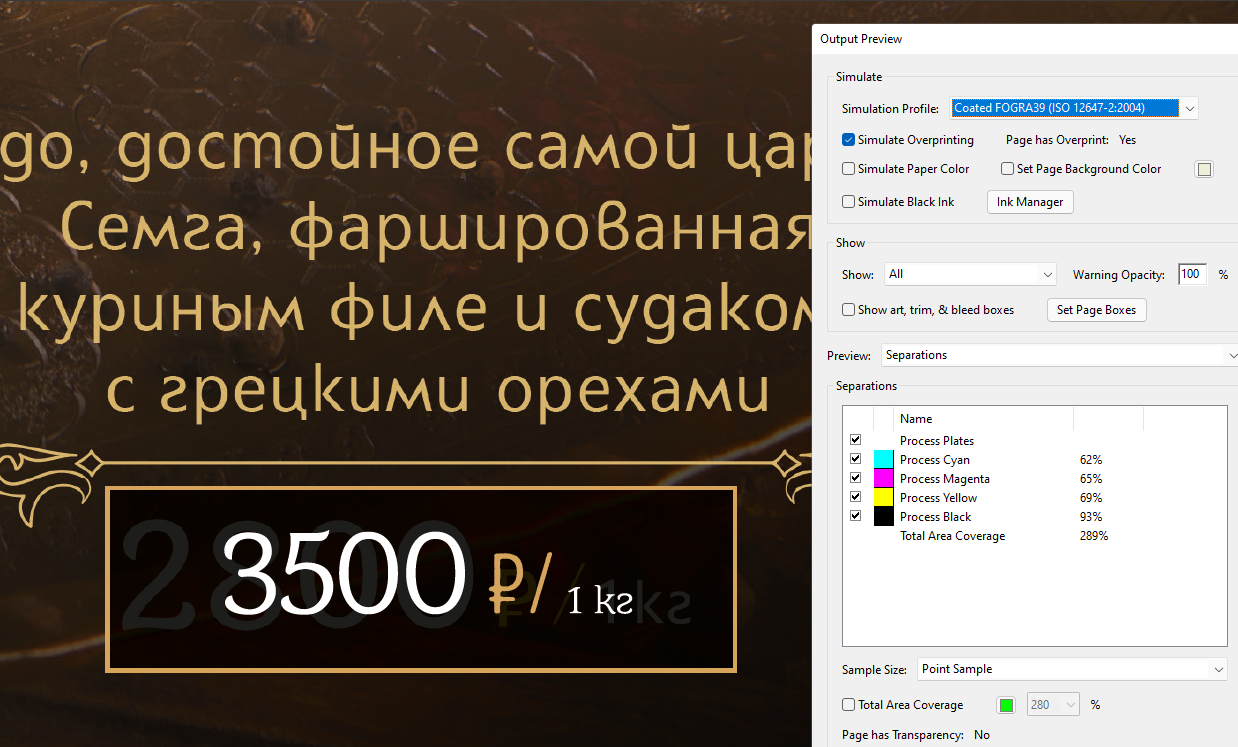
Task: Click the page background color swatch
Action: (1204, 169)
